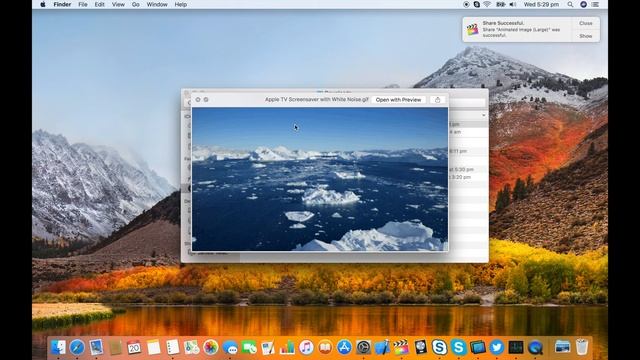This screenshot has width=640, height=360.
Task: Open QuickTime Player from the Dock
Action: click(x=535, y=347)
